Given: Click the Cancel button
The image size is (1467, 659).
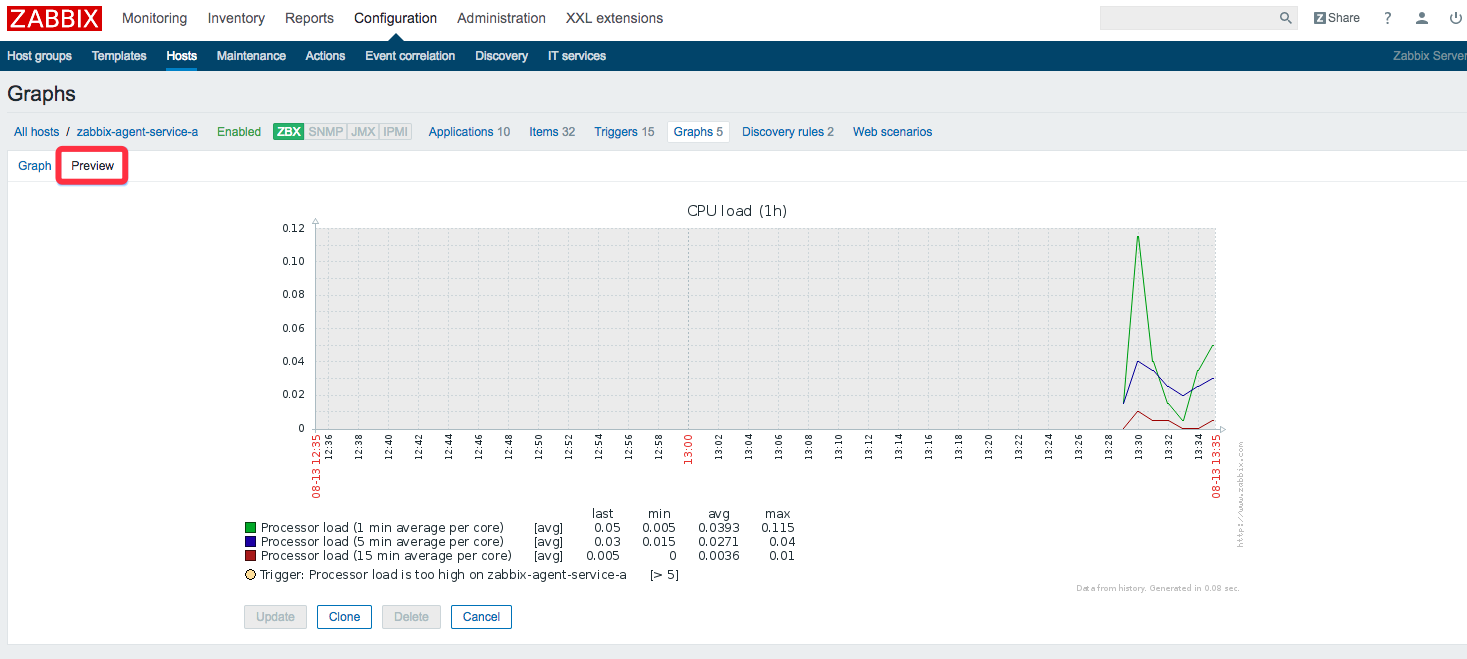Looking at the screenshot, I should click(481, 617).
